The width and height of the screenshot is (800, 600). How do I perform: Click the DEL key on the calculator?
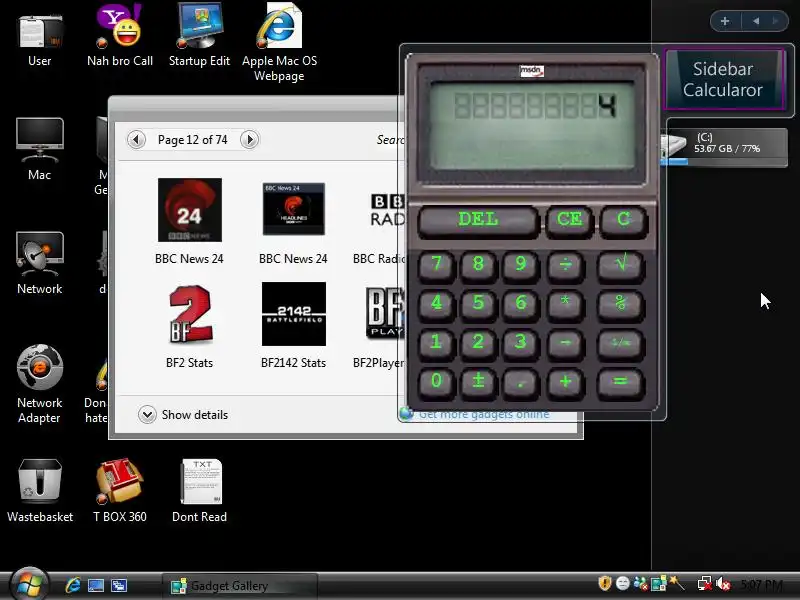(x=478, y=221)
